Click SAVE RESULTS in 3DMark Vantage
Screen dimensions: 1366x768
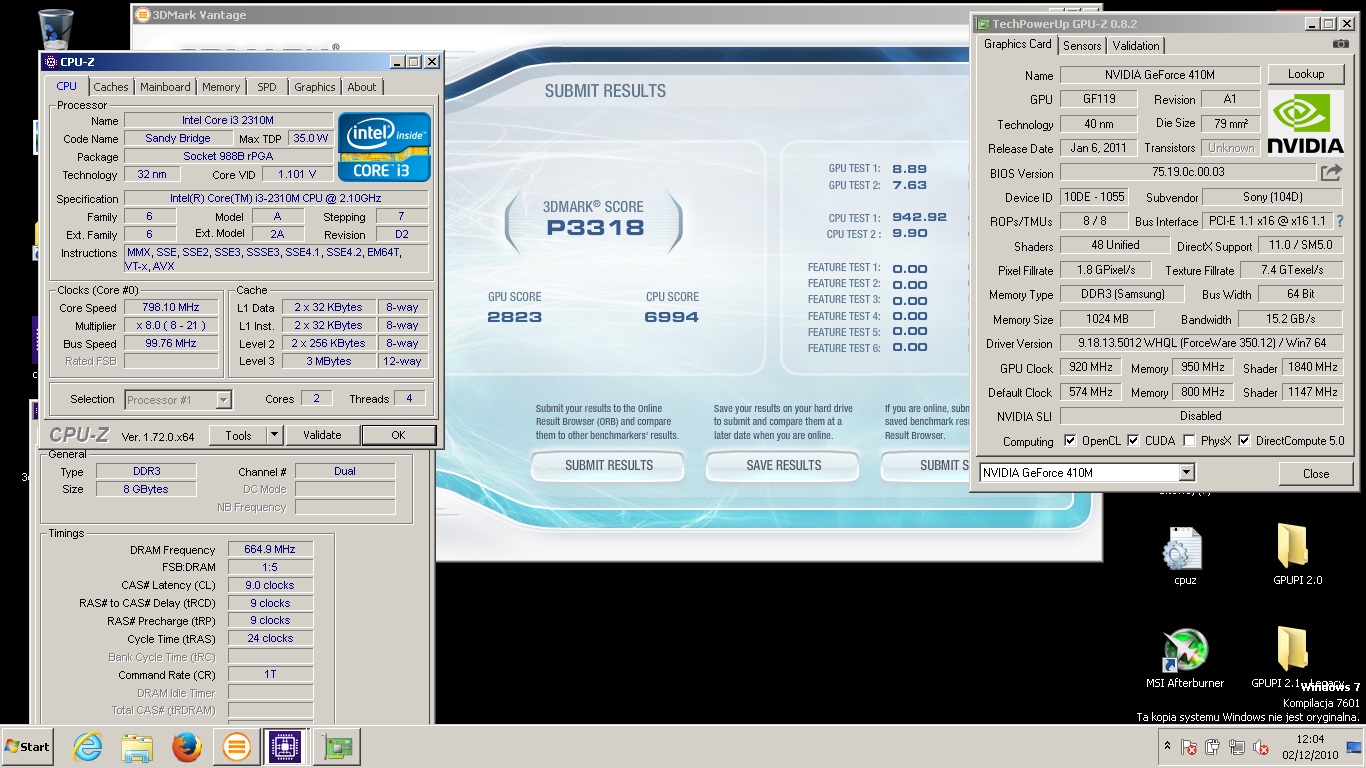coord(783,465)
